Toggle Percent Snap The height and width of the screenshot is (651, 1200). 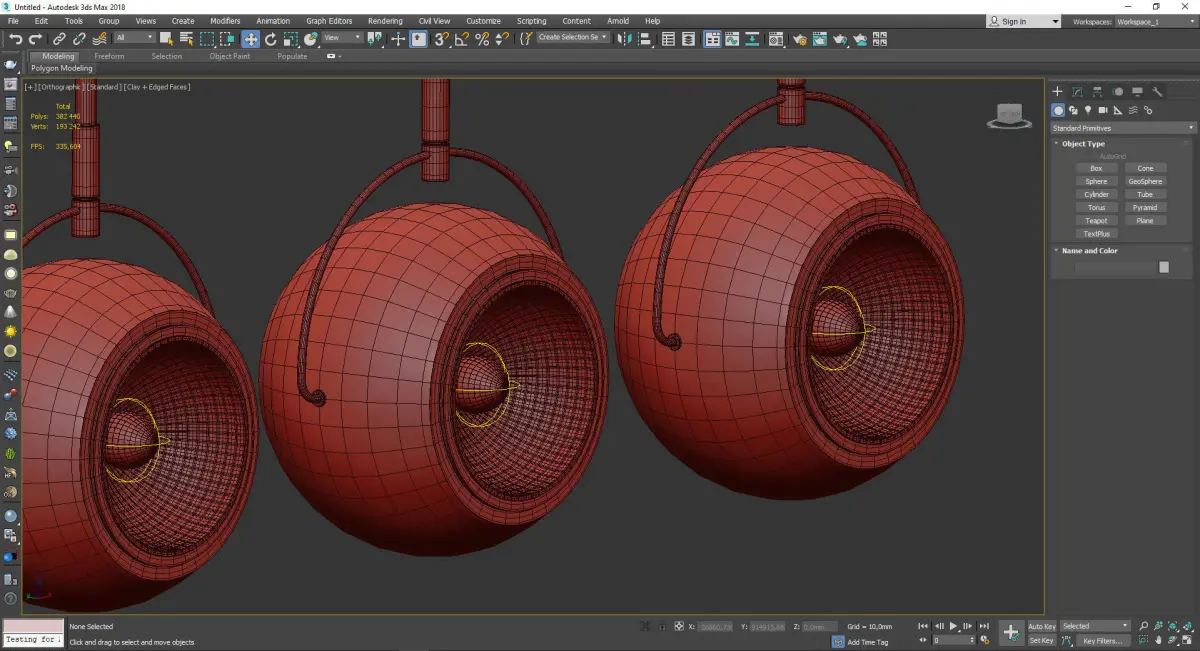[482, 39]
